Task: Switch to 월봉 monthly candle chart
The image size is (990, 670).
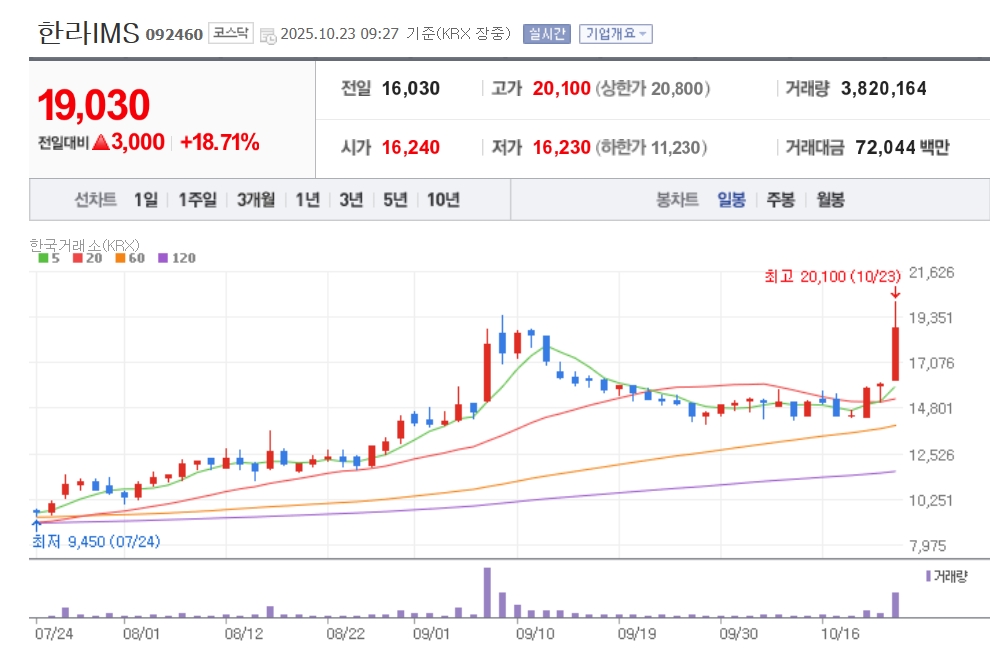Action: (x=830, y=199)
